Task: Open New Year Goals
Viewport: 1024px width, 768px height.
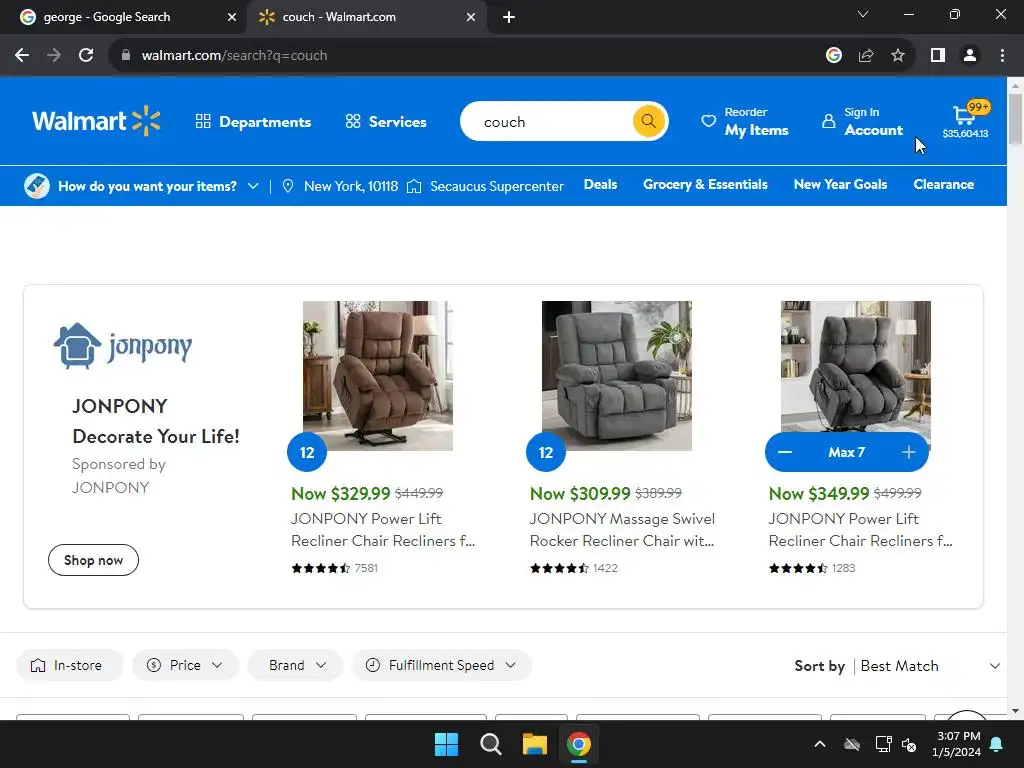Action: (840, 185)
